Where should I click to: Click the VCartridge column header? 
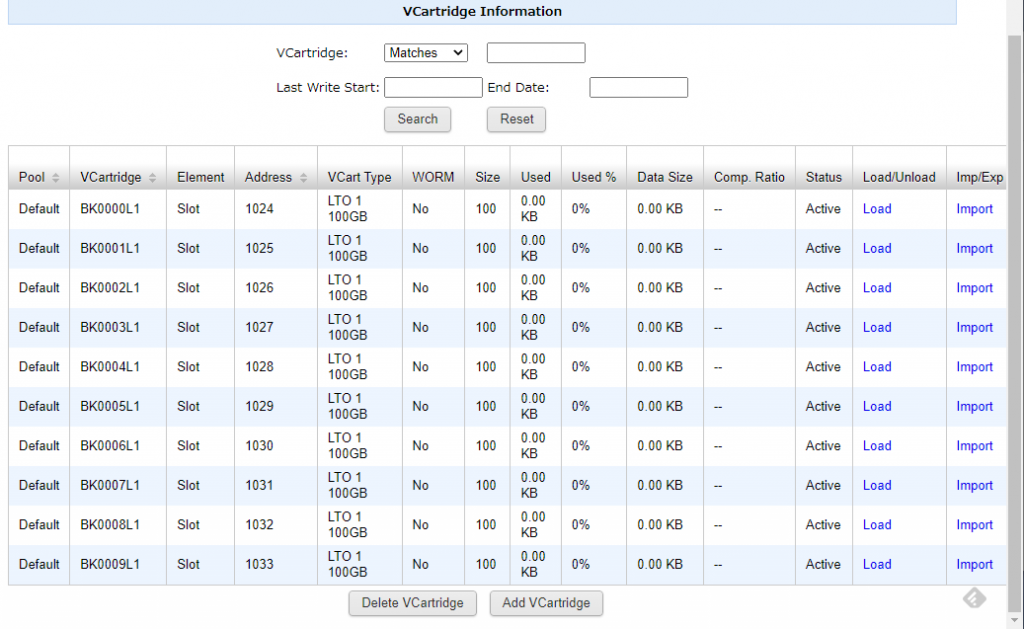(x=110, y=178)
